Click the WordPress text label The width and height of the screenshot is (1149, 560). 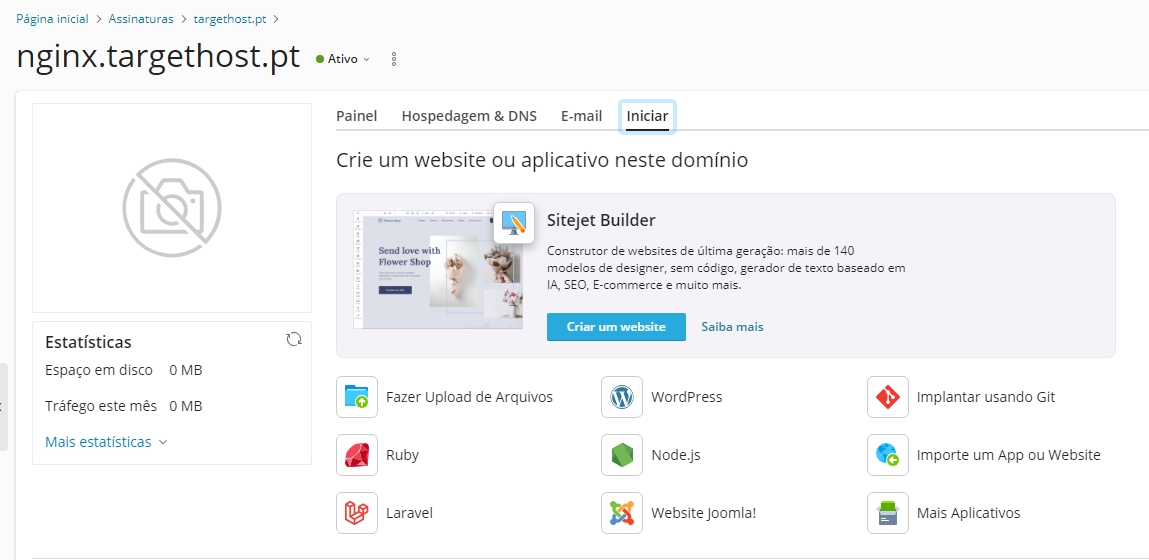tap(687, 397)
